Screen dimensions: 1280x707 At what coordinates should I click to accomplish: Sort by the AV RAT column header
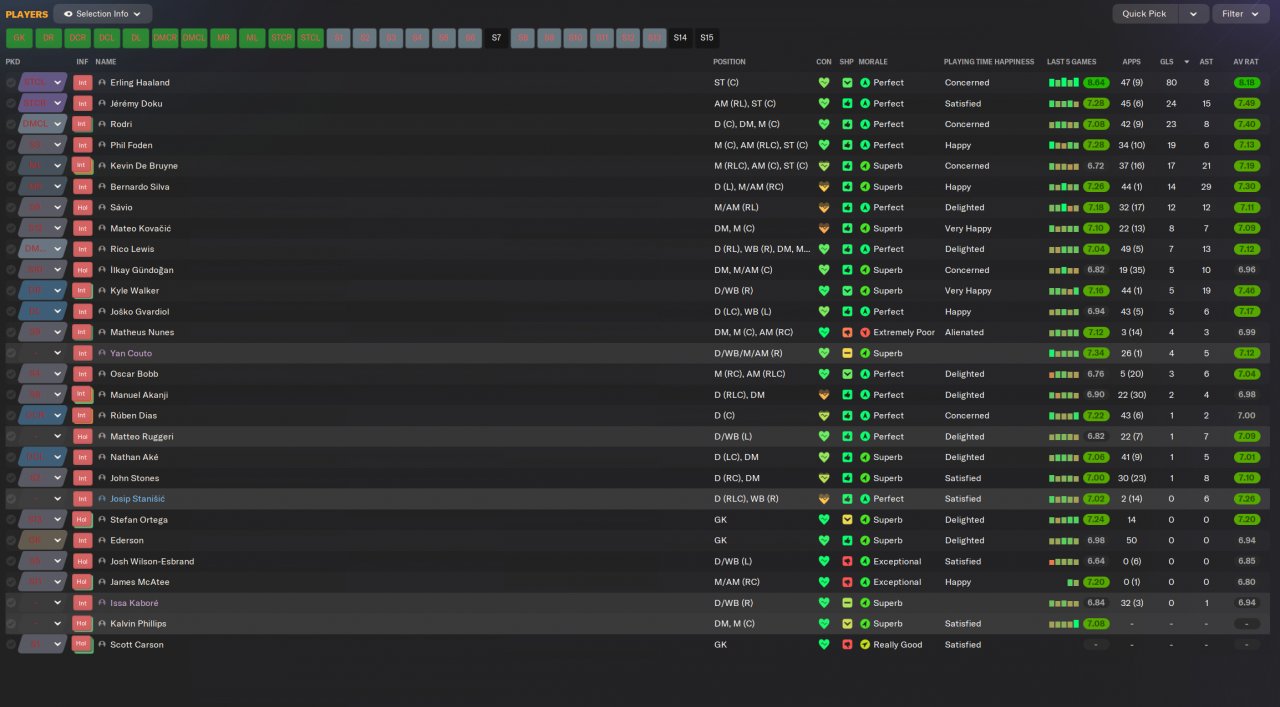pos(1245,62)
